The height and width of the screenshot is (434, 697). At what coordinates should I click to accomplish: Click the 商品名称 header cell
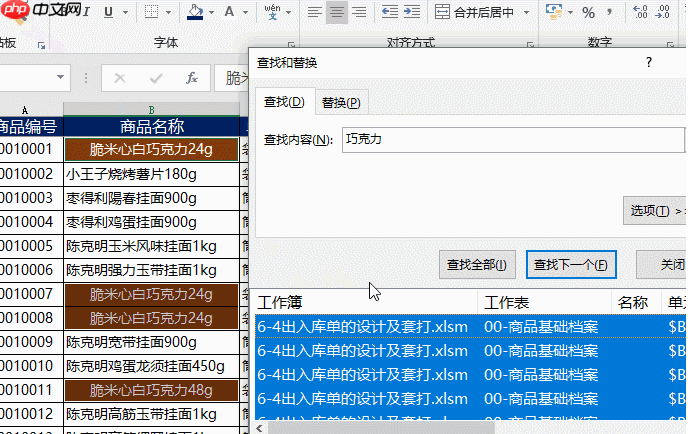pyautogui.click(x=152, y=127)
